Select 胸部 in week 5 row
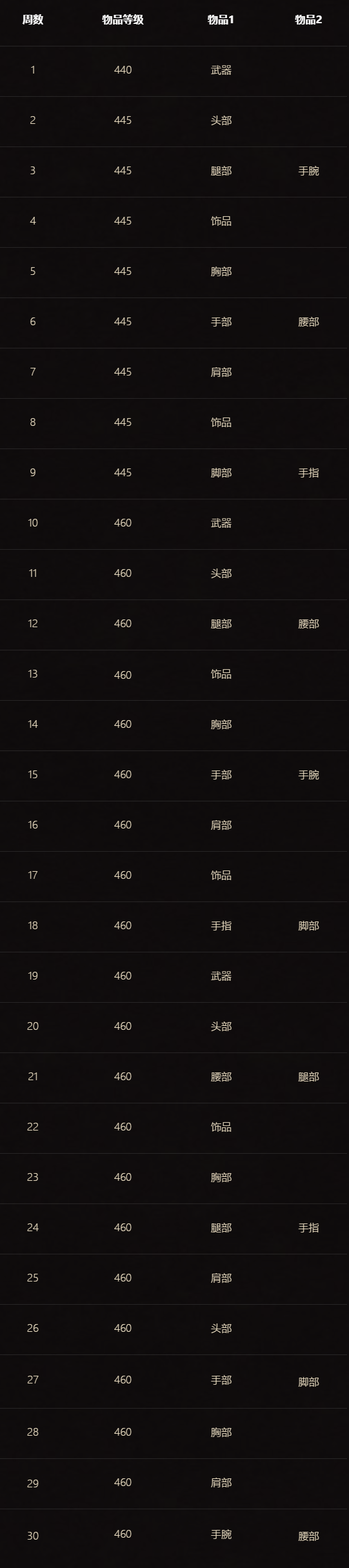The height and width of the screenshot is (1568, 349). click(221, 271)
